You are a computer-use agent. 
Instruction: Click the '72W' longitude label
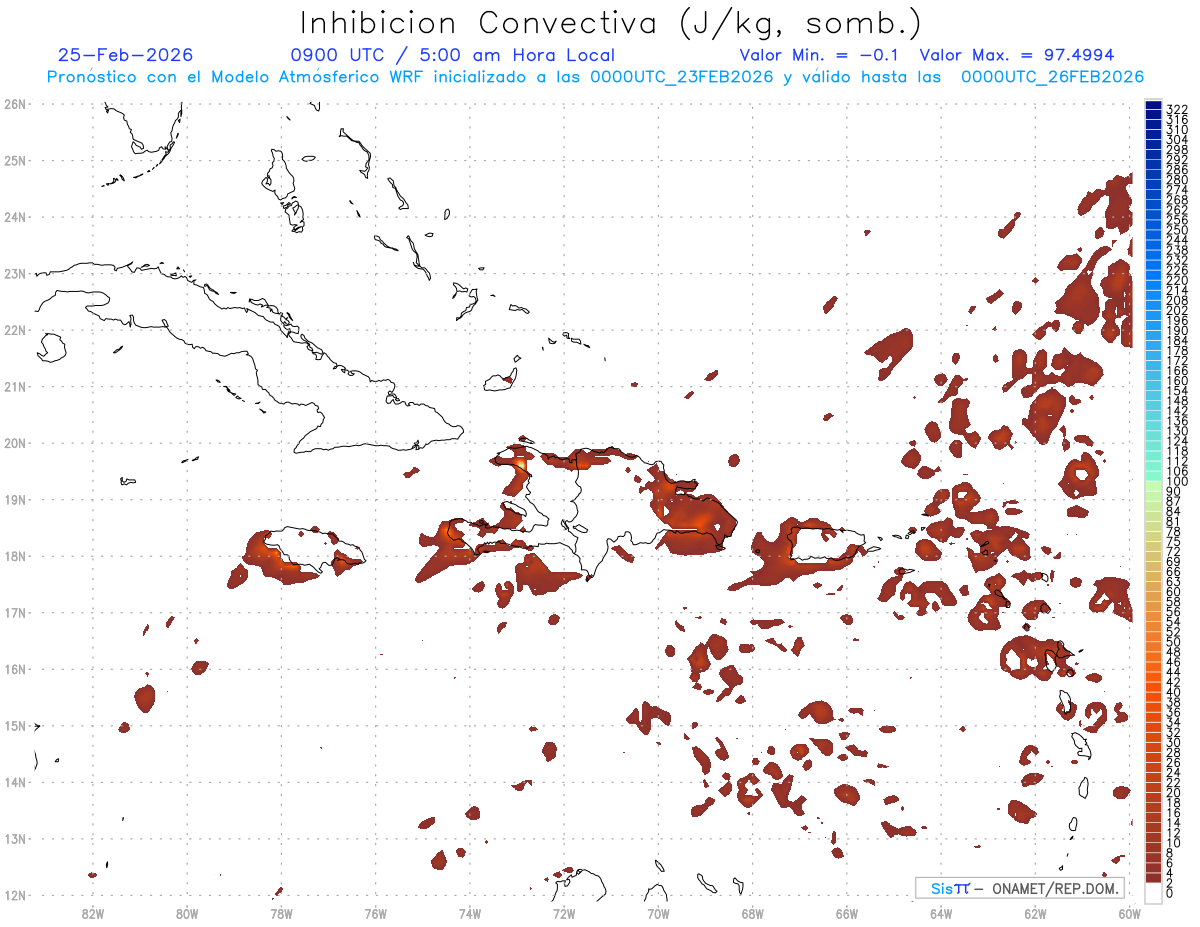coord(564,913)
